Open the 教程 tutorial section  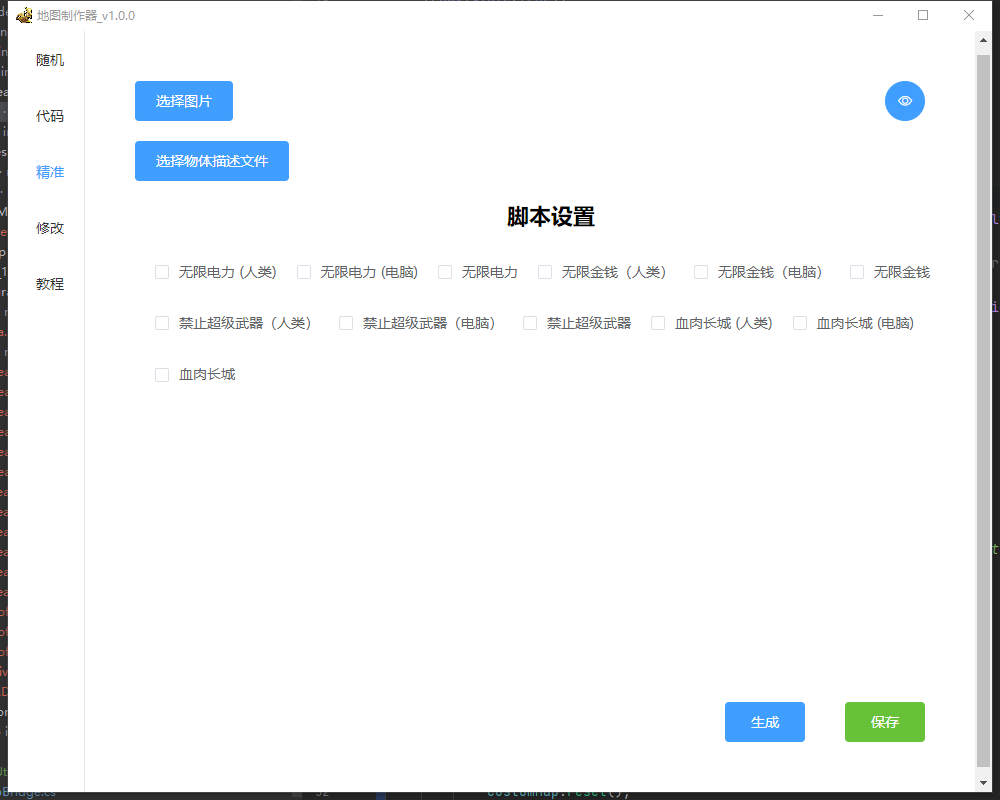(x=50, y=283)
